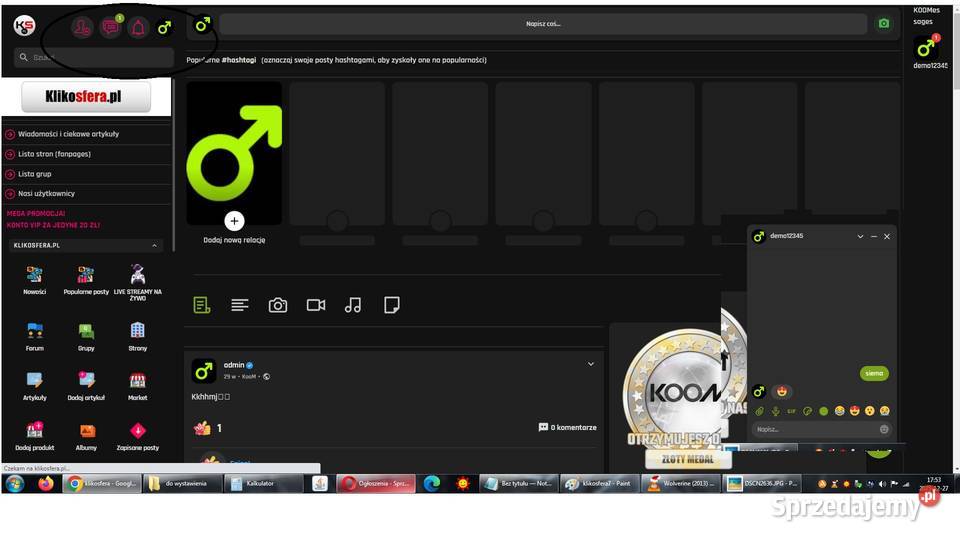Click the 0 komentarze link
The image size is (960, 540).
567,428
